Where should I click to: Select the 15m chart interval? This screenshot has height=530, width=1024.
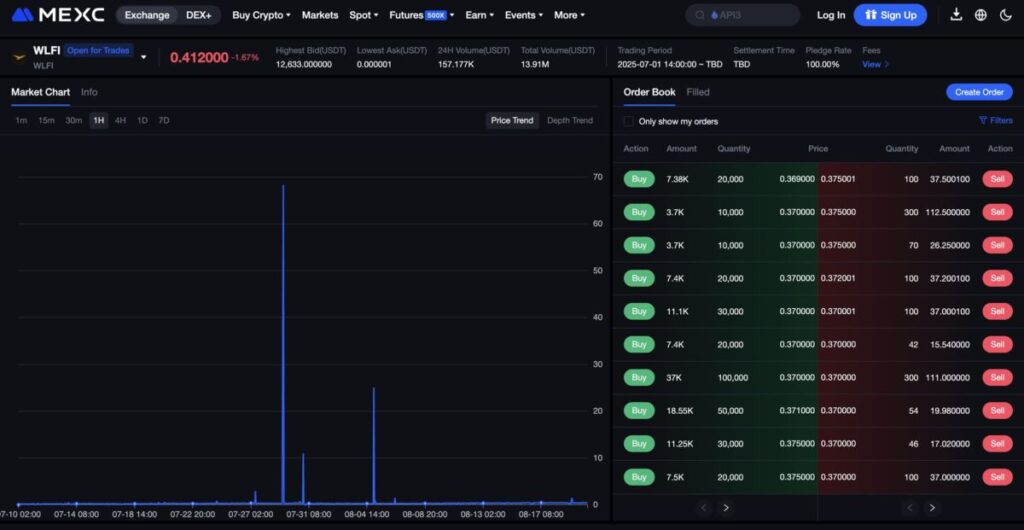(x=46, y=121)
